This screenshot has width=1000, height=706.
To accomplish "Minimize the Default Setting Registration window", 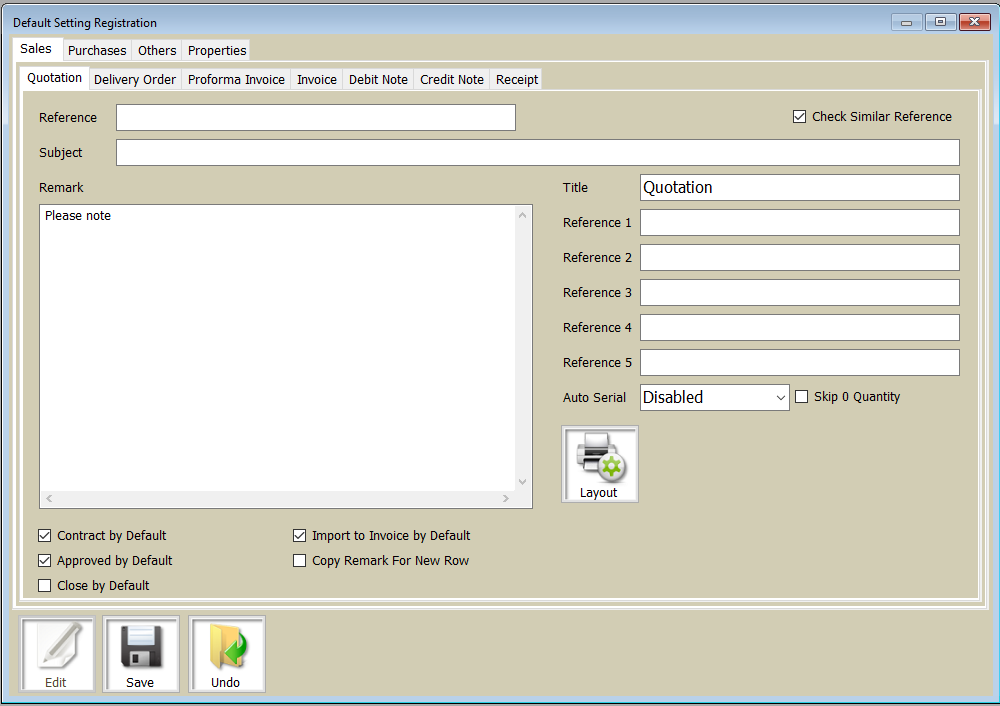I will (907, 22).
